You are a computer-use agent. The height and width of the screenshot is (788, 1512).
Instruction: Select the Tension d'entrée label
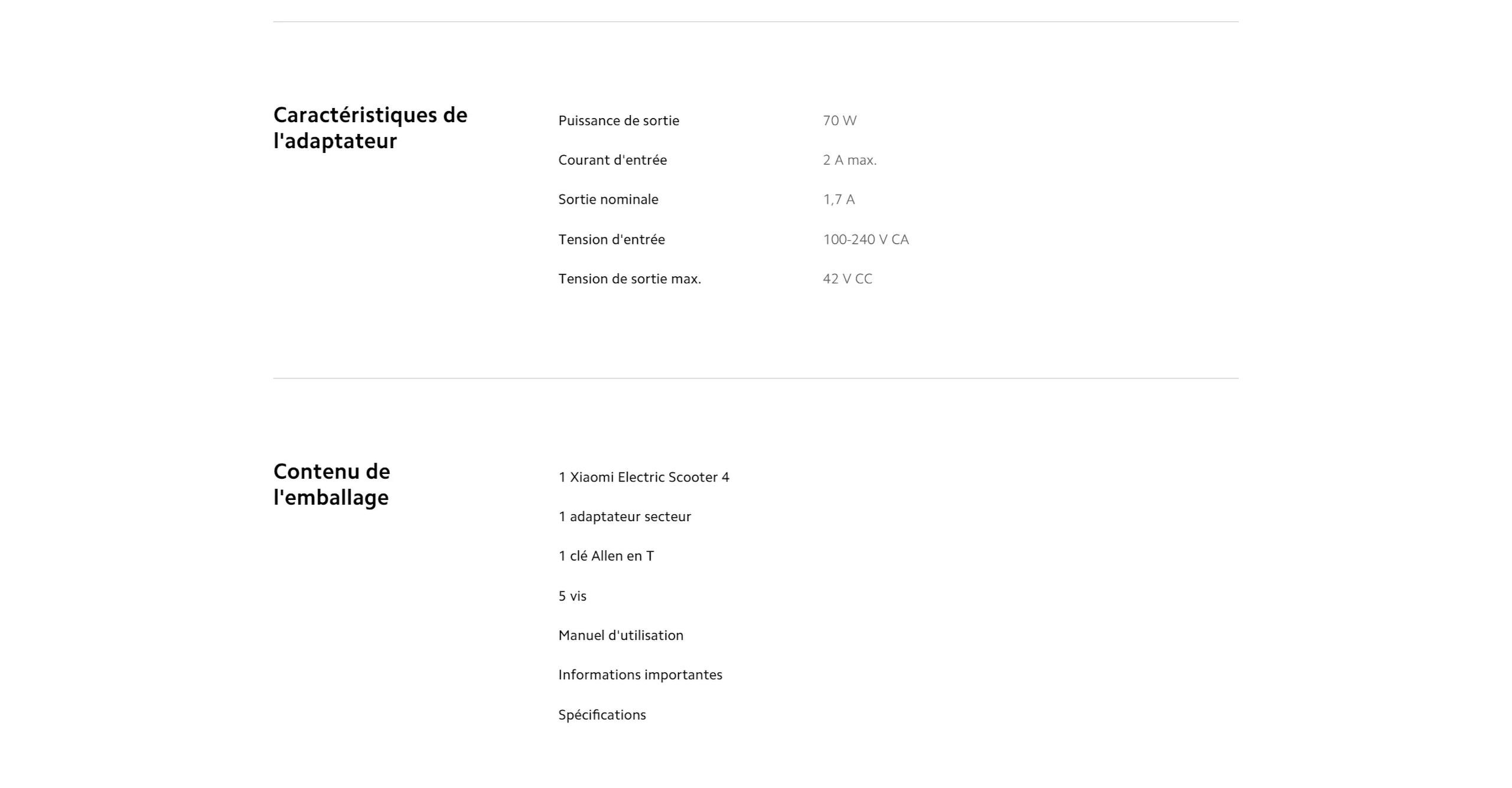611,239
